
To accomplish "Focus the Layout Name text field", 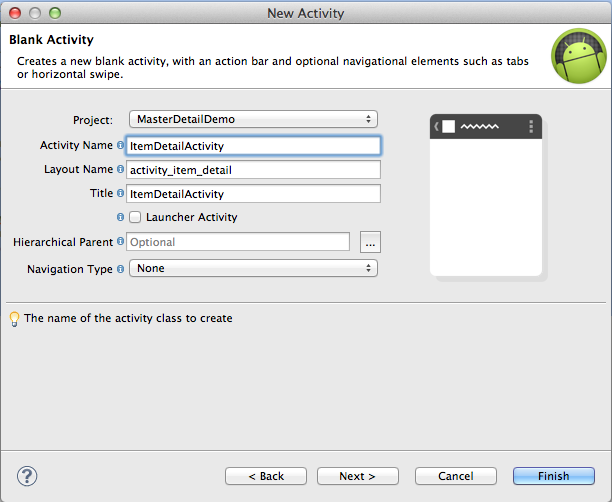I will click(253, 170).
